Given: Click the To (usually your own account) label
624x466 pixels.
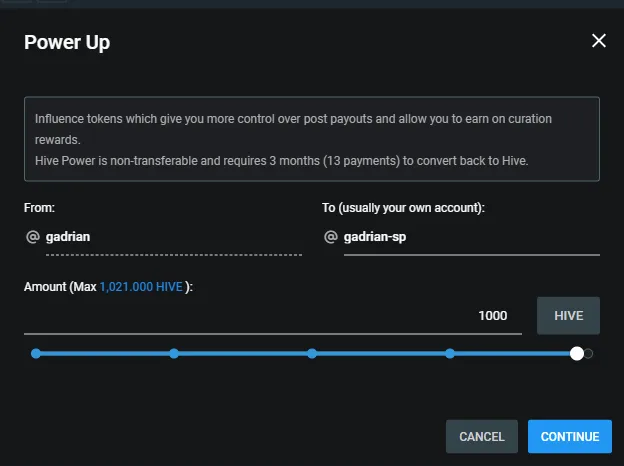Looking at the screenshot, I should pos(403,208).
